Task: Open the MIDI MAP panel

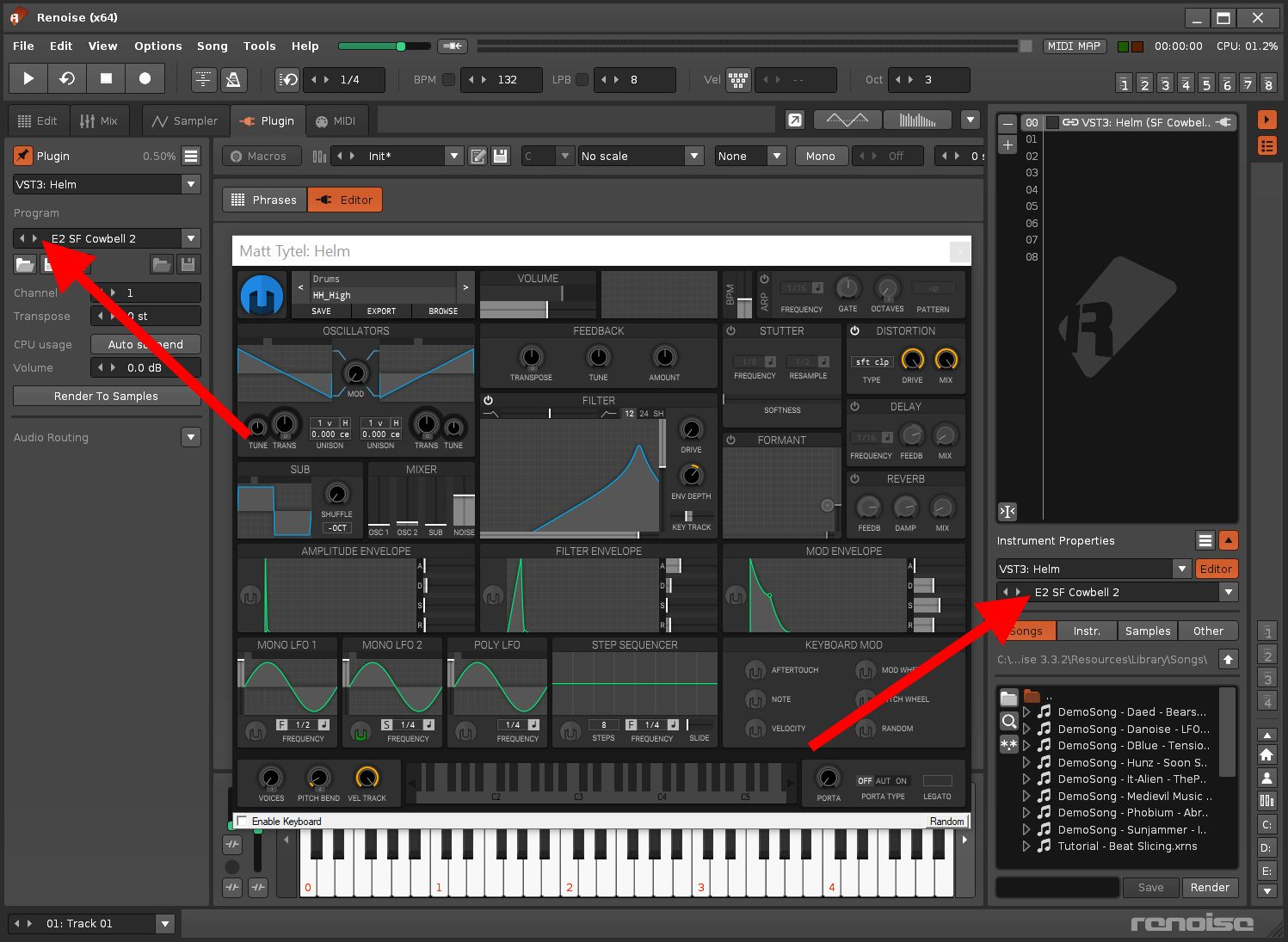Action: [1074, 46]
